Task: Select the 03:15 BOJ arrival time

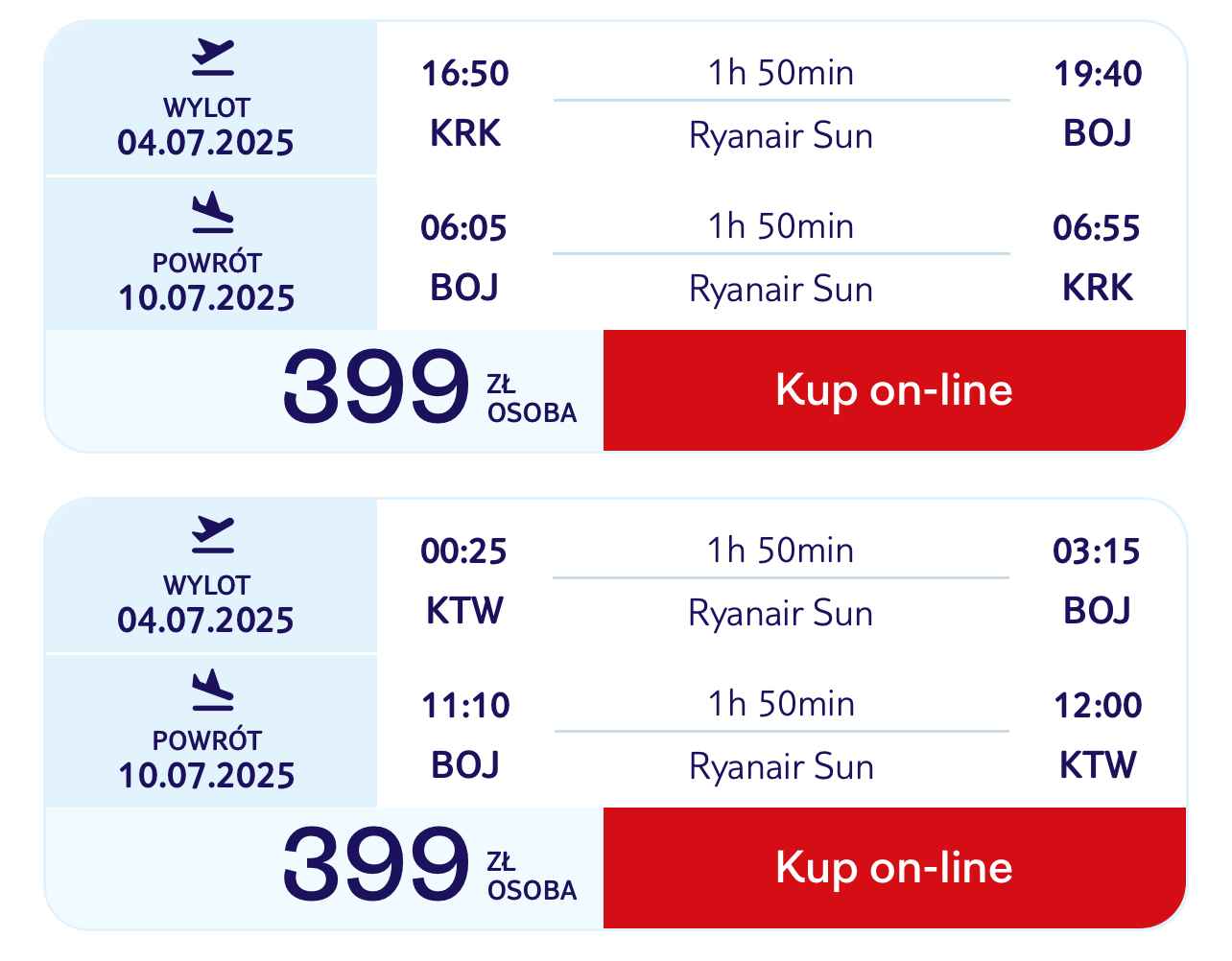Action: click(x=1097, y=551)
